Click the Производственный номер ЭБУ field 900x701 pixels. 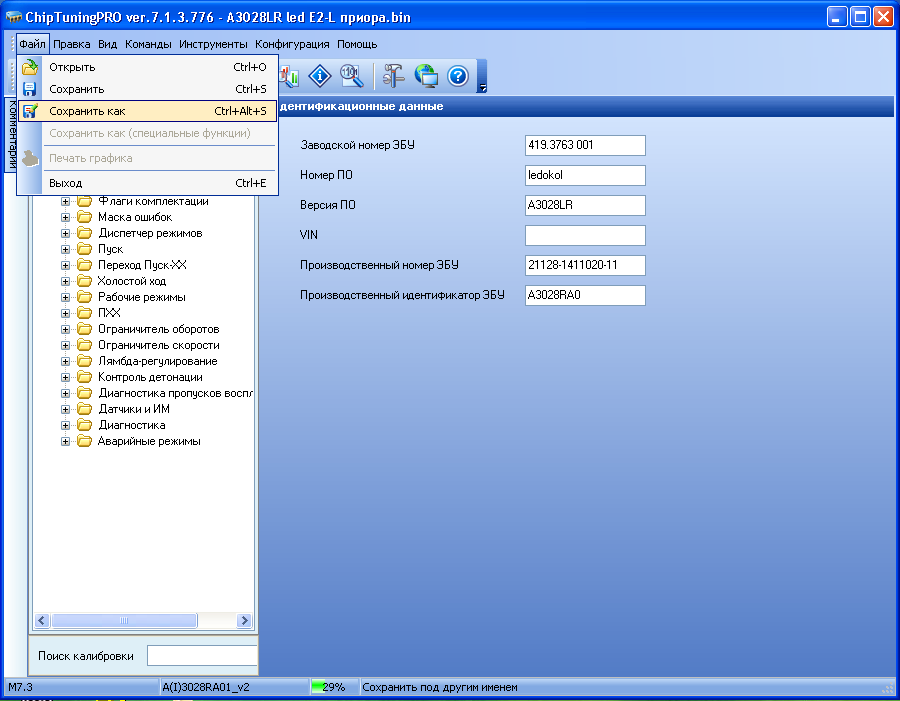[585, 265]
